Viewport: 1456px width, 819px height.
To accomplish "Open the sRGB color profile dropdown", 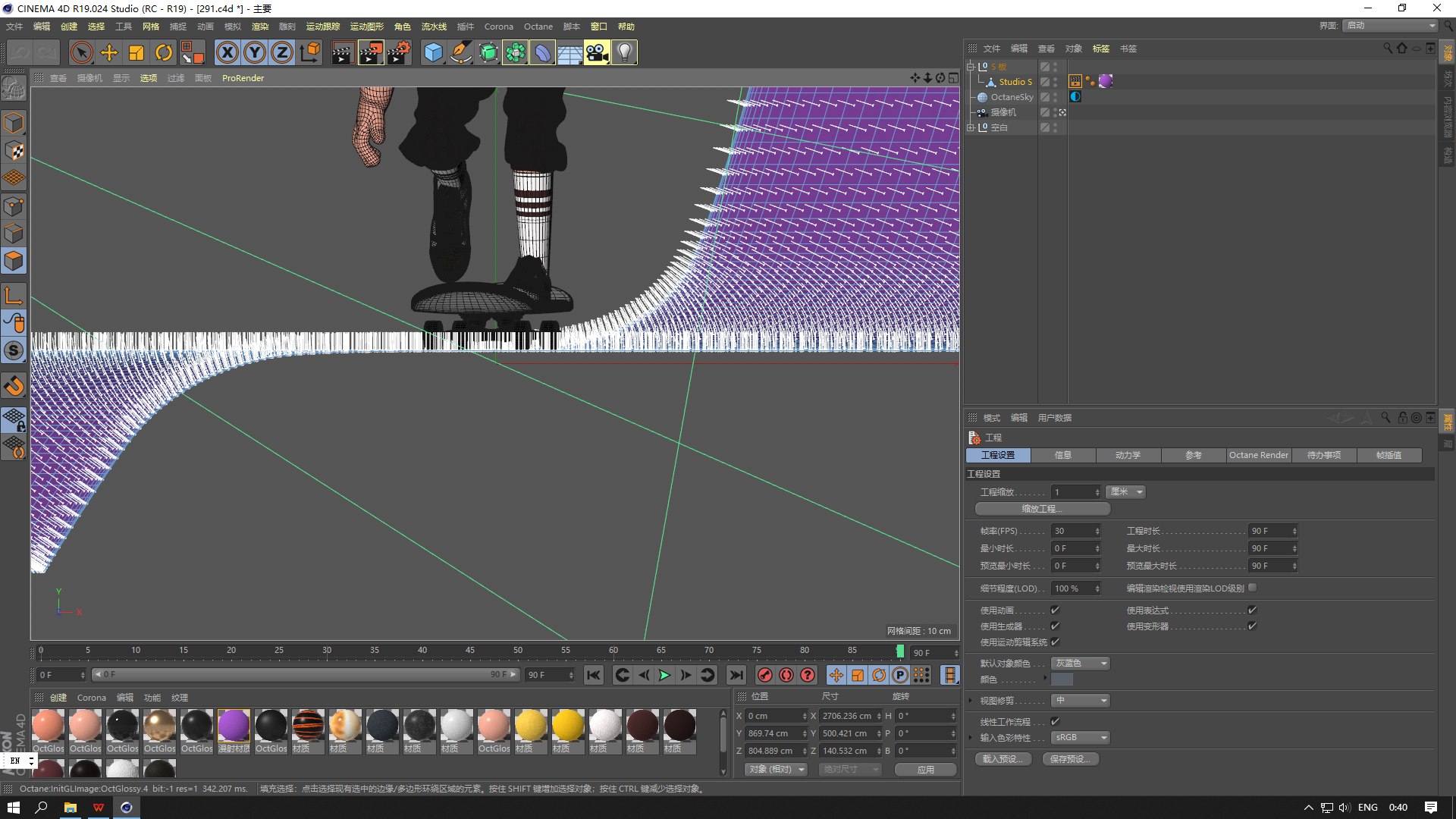I will (1080, 737).
